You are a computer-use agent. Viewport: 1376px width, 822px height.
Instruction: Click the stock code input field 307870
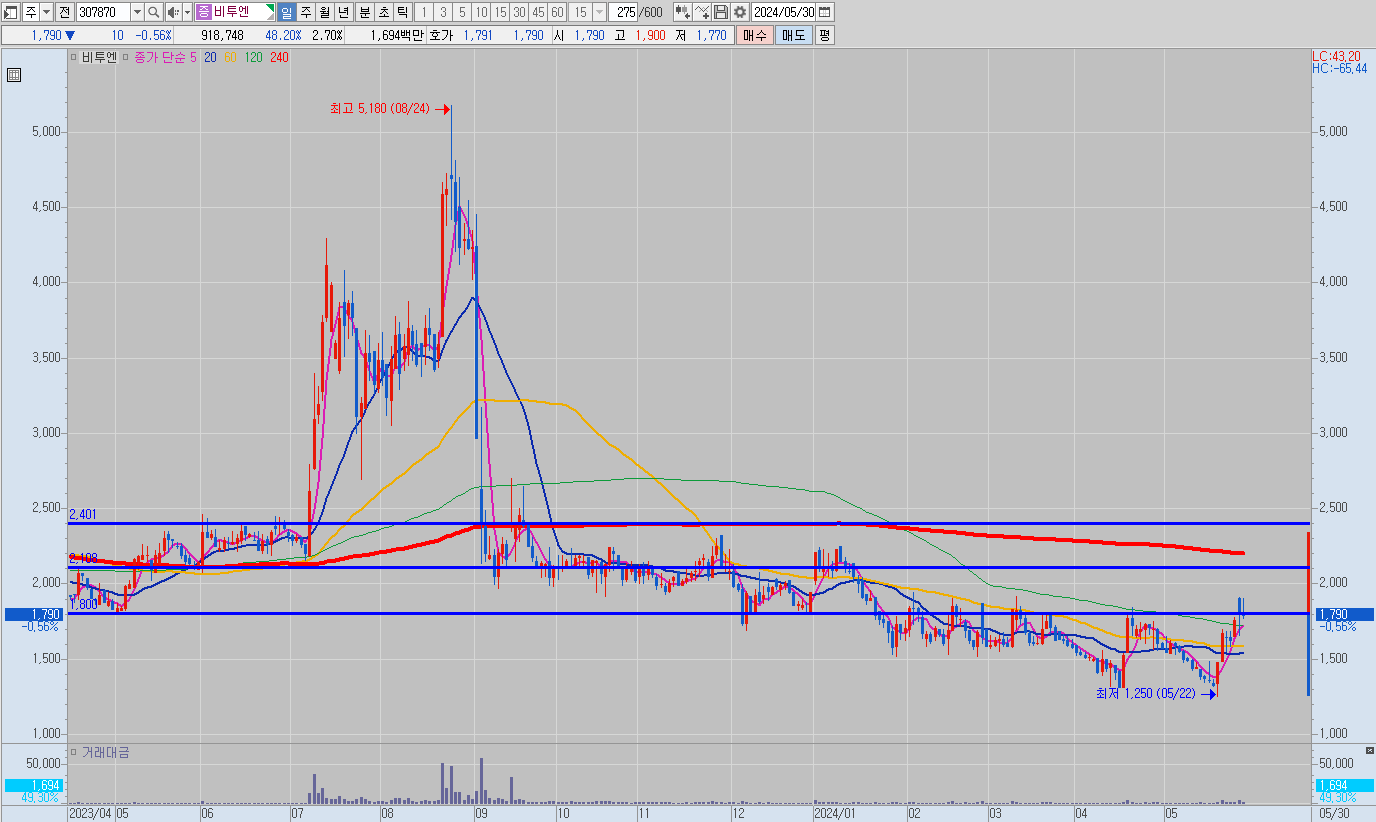pos(103,12)
